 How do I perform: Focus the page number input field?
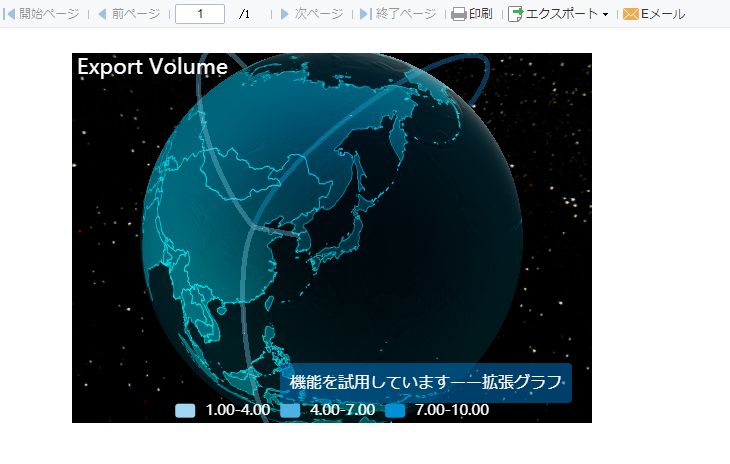pos(200,14)
